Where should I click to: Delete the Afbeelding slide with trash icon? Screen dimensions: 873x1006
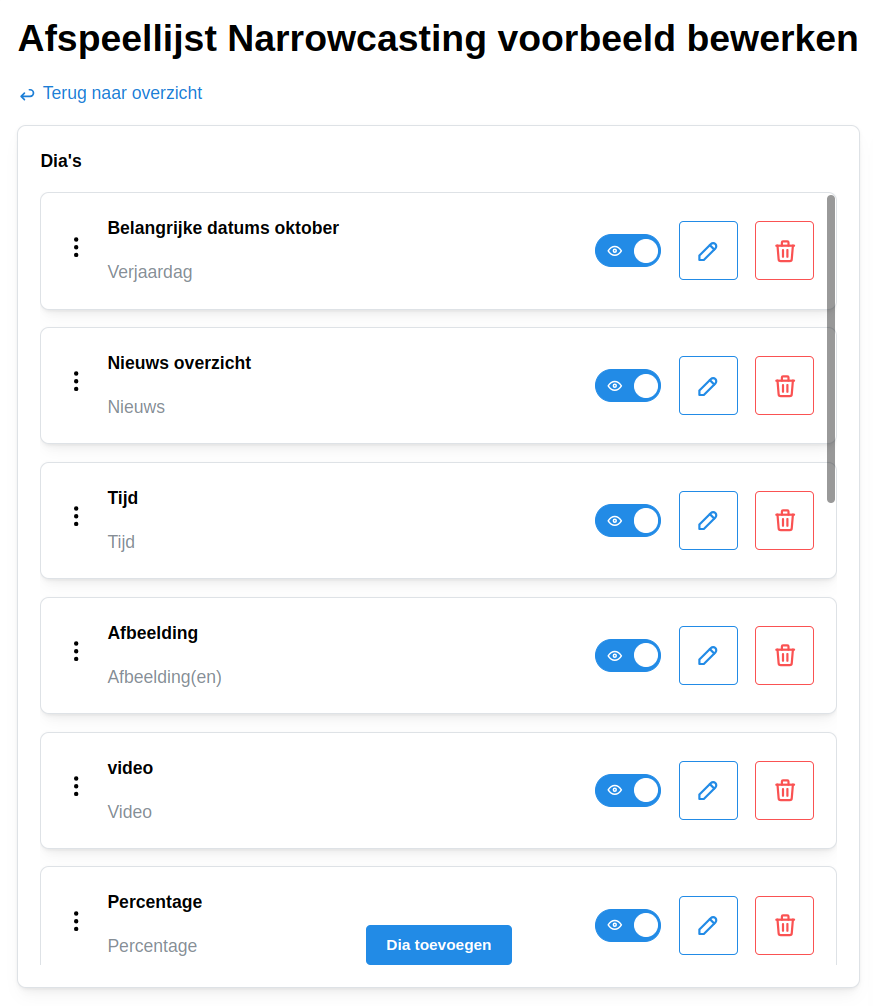(784, 655)
